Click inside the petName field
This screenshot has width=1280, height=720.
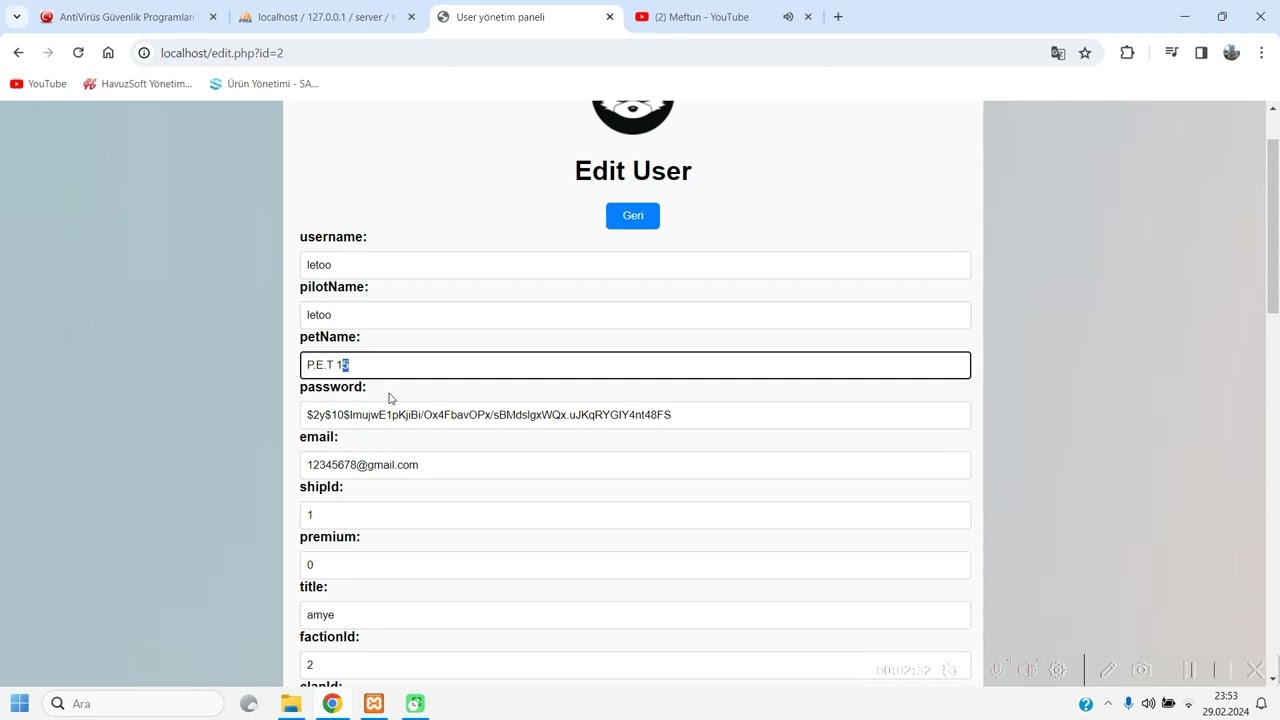point(635,365)
